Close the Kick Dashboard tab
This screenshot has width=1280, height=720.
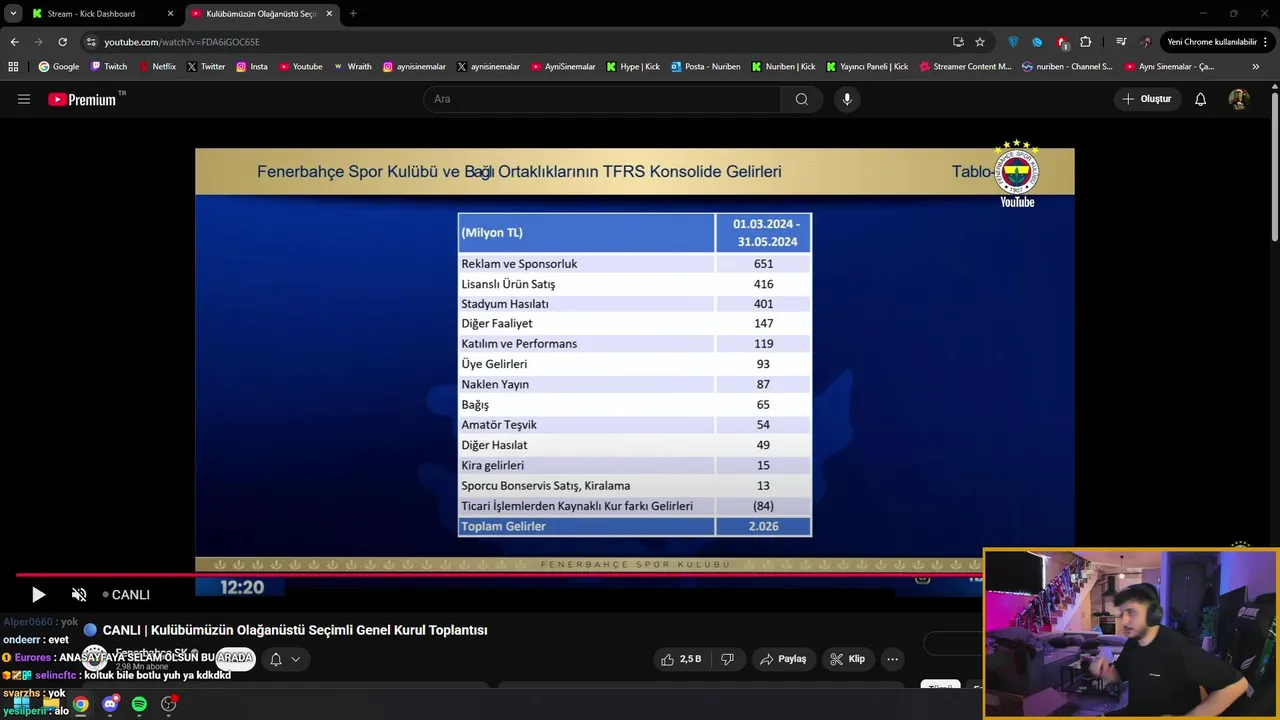(x=170, y=14)
